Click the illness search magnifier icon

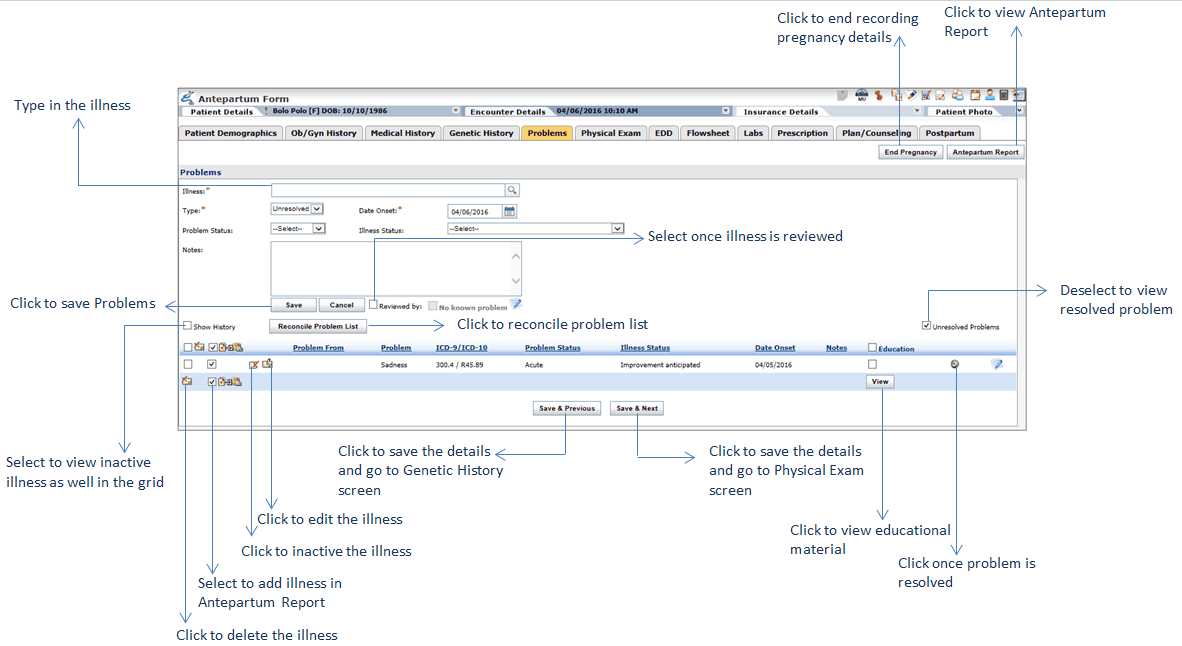512,189
